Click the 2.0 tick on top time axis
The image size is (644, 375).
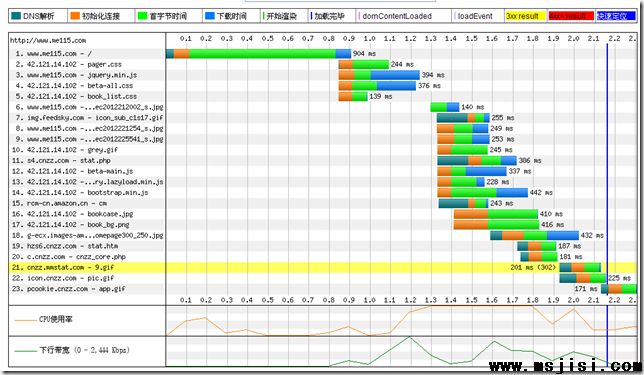pos(573,38)
